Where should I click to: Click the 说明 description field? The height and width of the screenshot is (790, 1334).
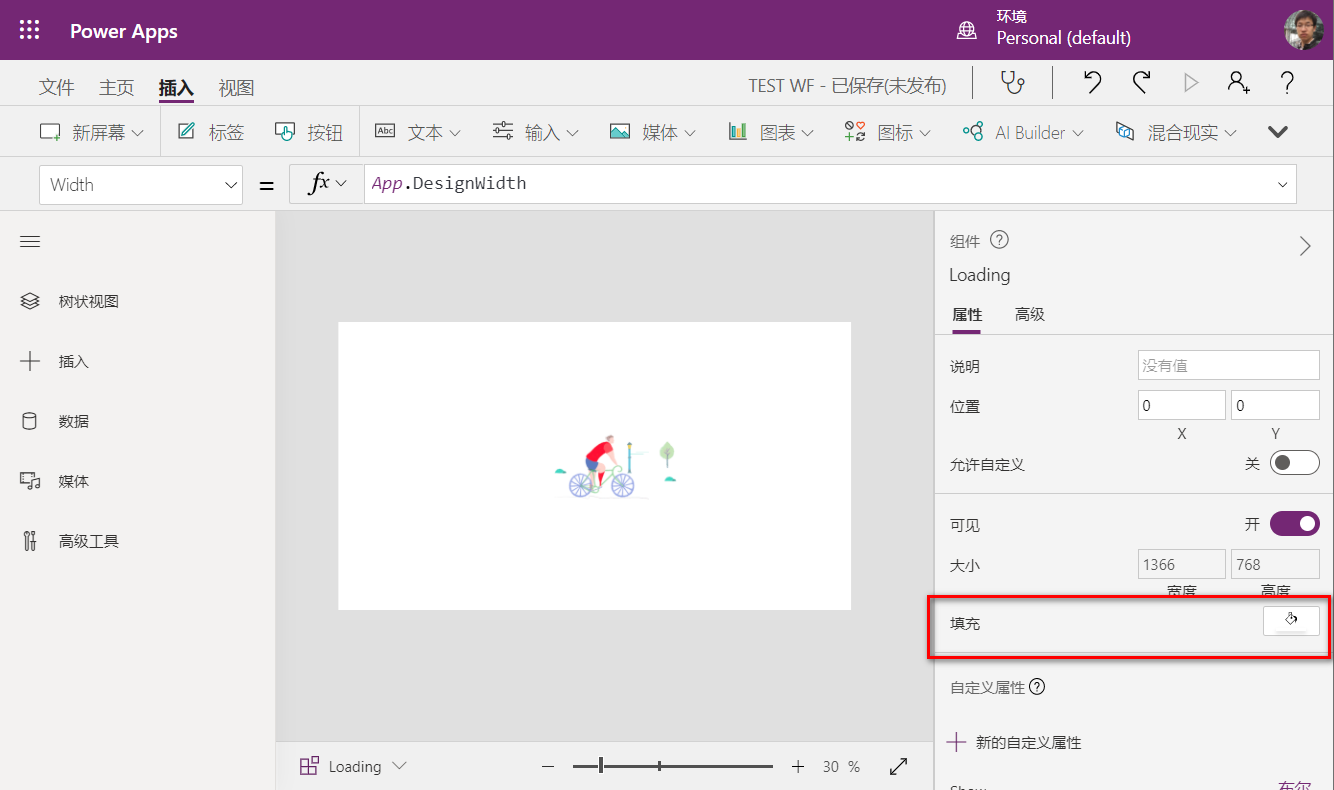[x=1229, y=365]
